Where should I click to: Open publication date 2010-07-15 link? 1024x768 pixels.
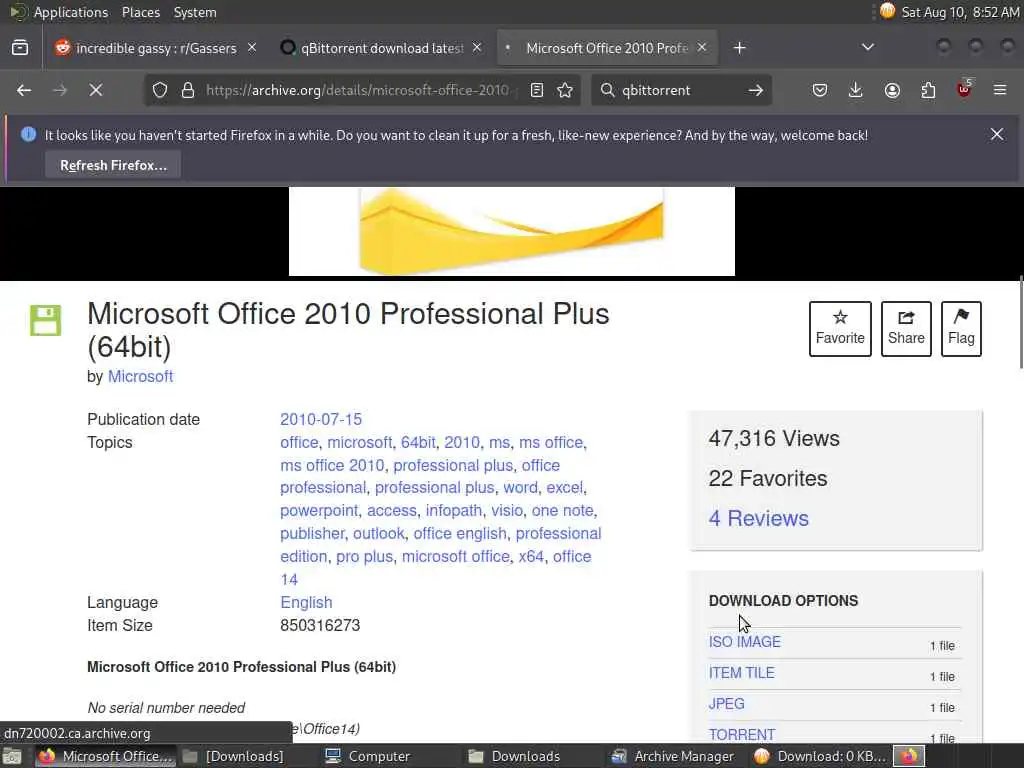pos(321,419)
